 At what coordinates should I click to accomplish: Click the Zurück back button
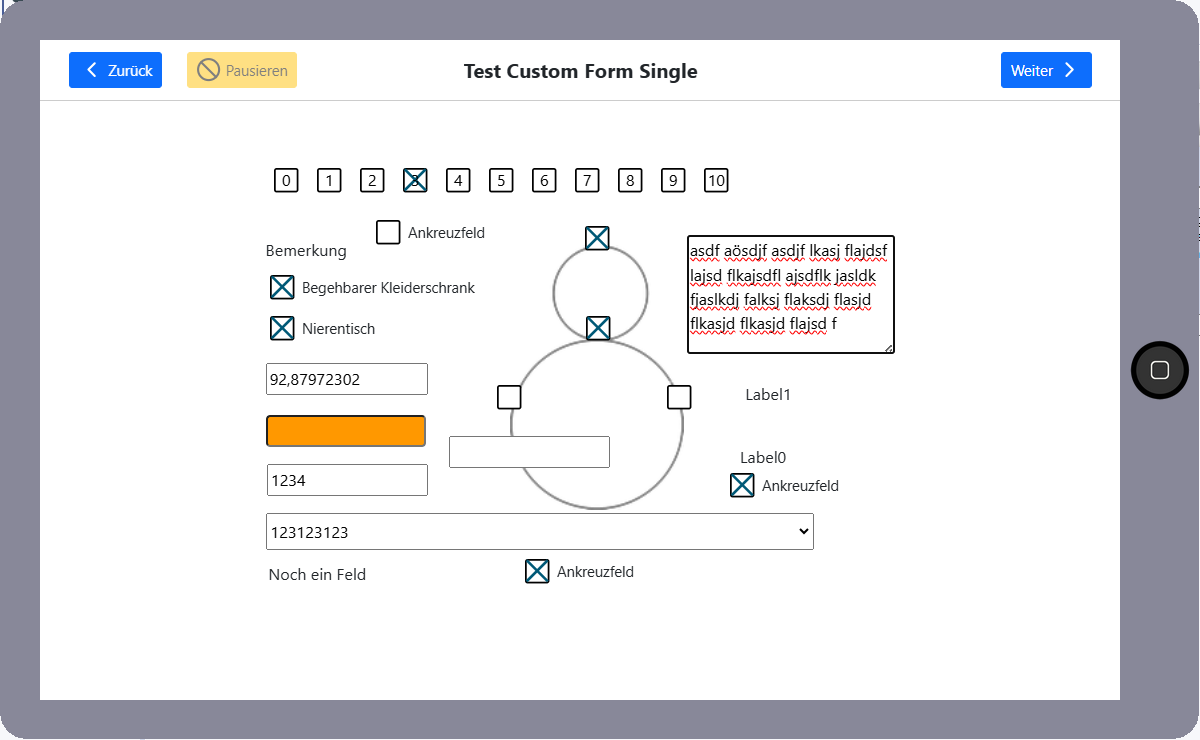115,70
